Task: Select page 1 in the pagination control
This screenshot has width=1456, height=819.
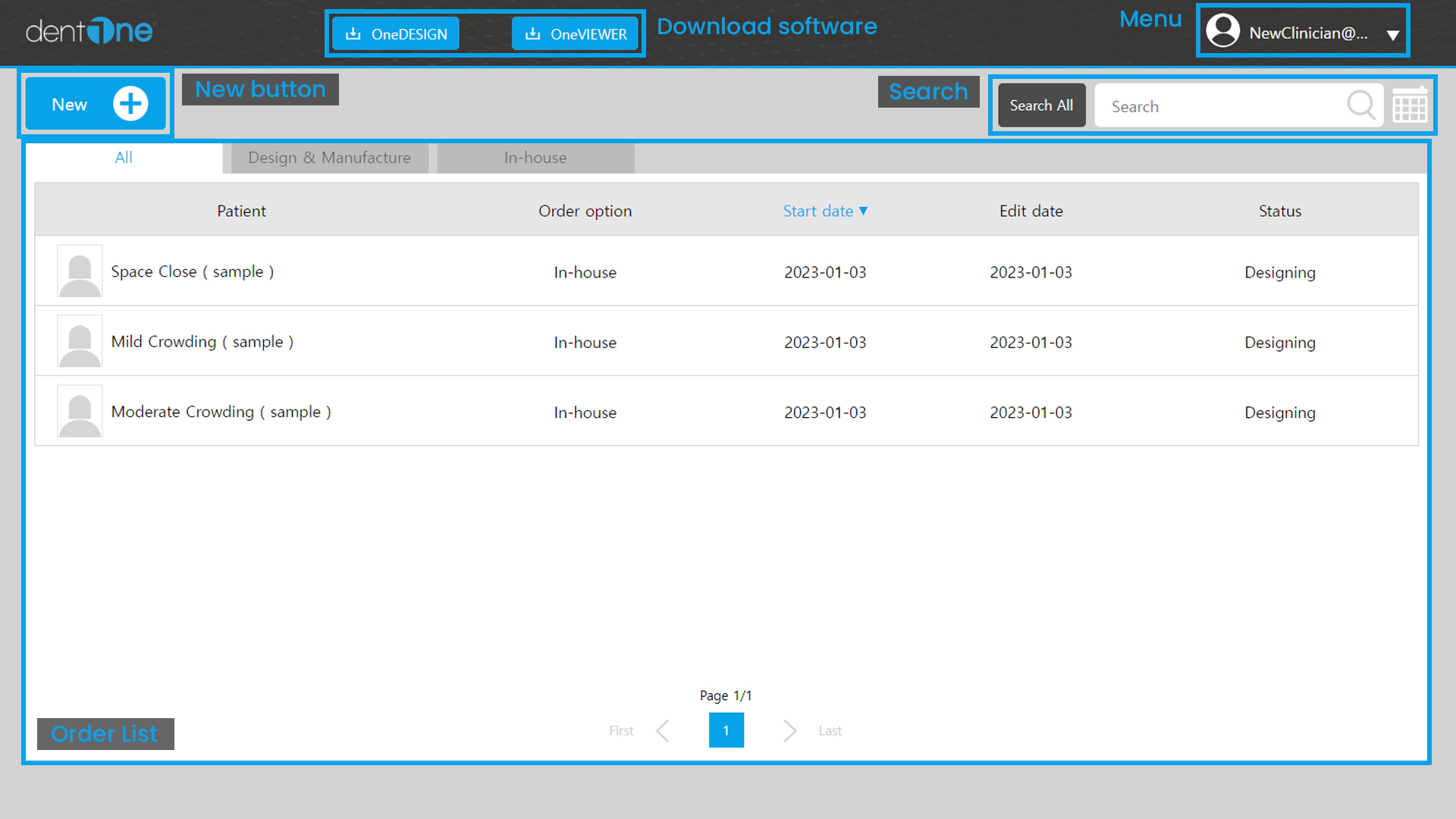Action: click(x=726, y=730)
